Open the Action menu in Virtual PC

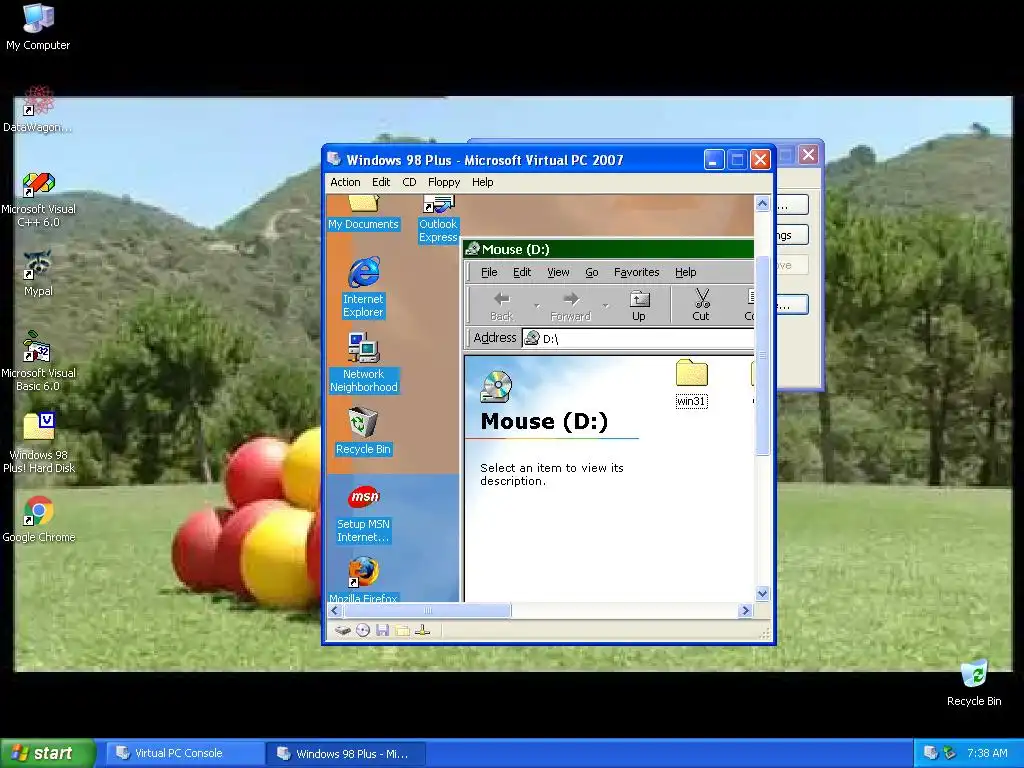click(345, 182)
